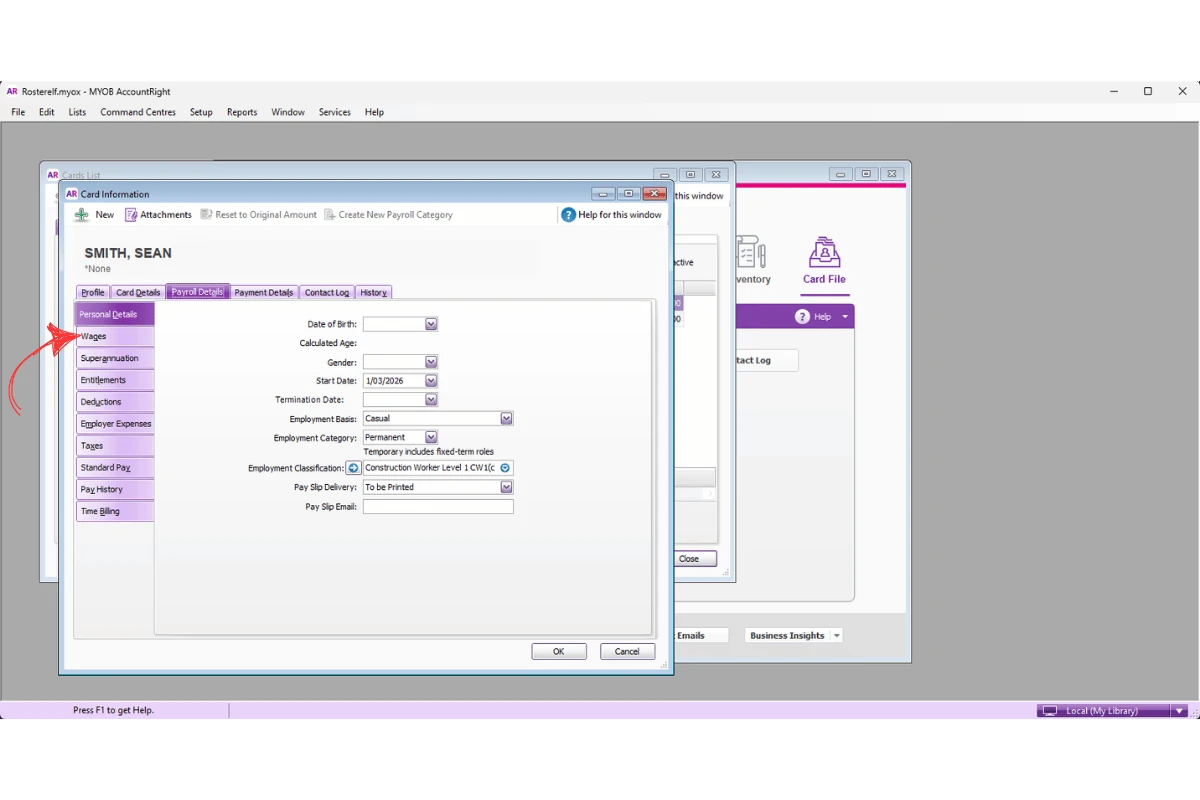Open the Start Date calendar dropdown
1200x800 pixels.
point(431,381)
